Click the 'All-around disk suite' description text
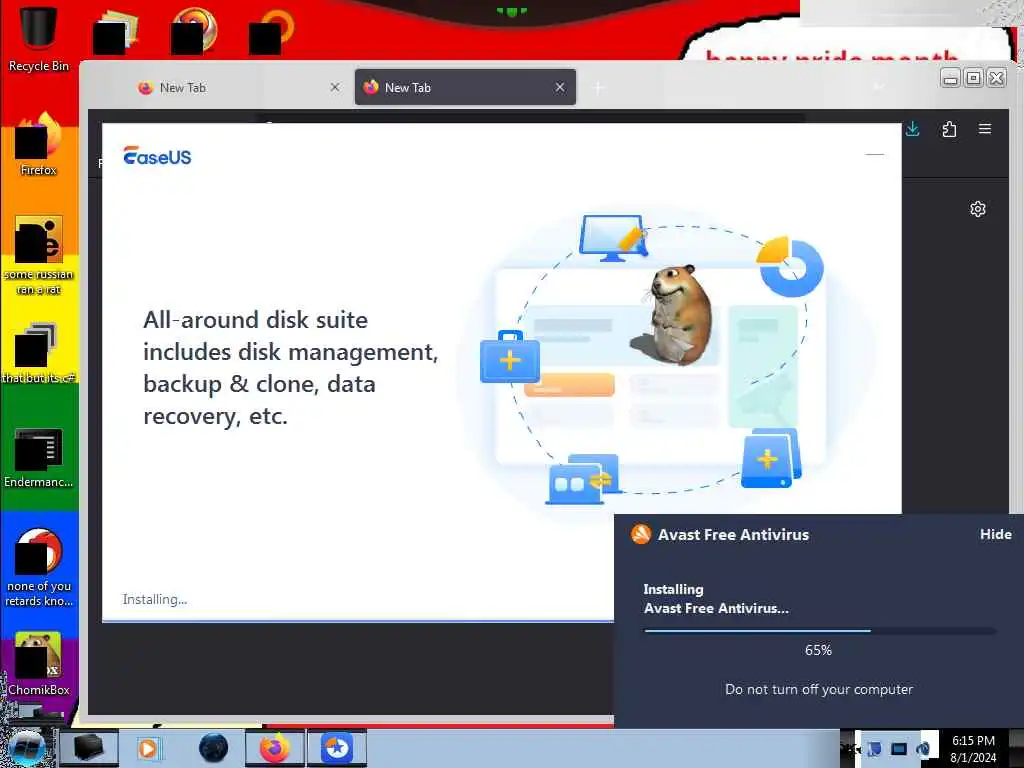Screen dimensions: 1024x768 (290, 368)
